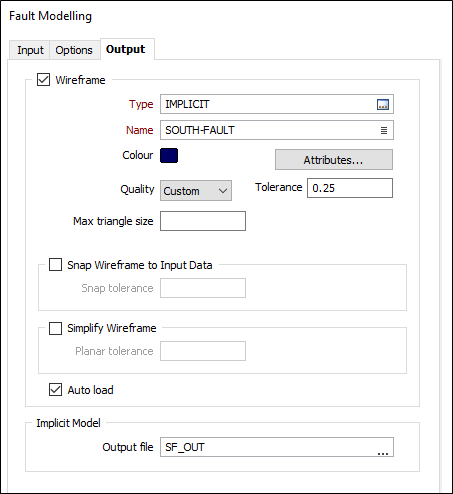
Task: Toggle the Auto load checkbox
Action: (55, 390)
